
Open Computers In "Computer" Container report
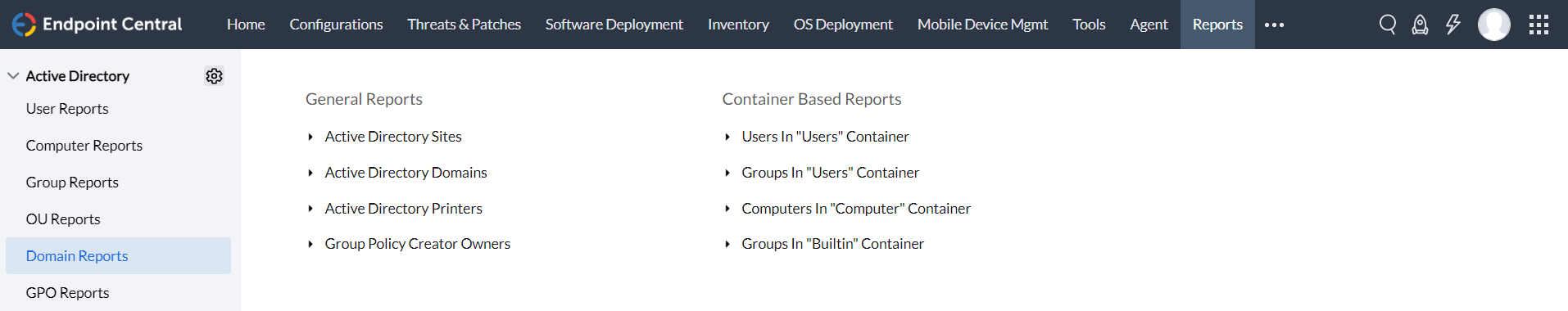point(856,209)
